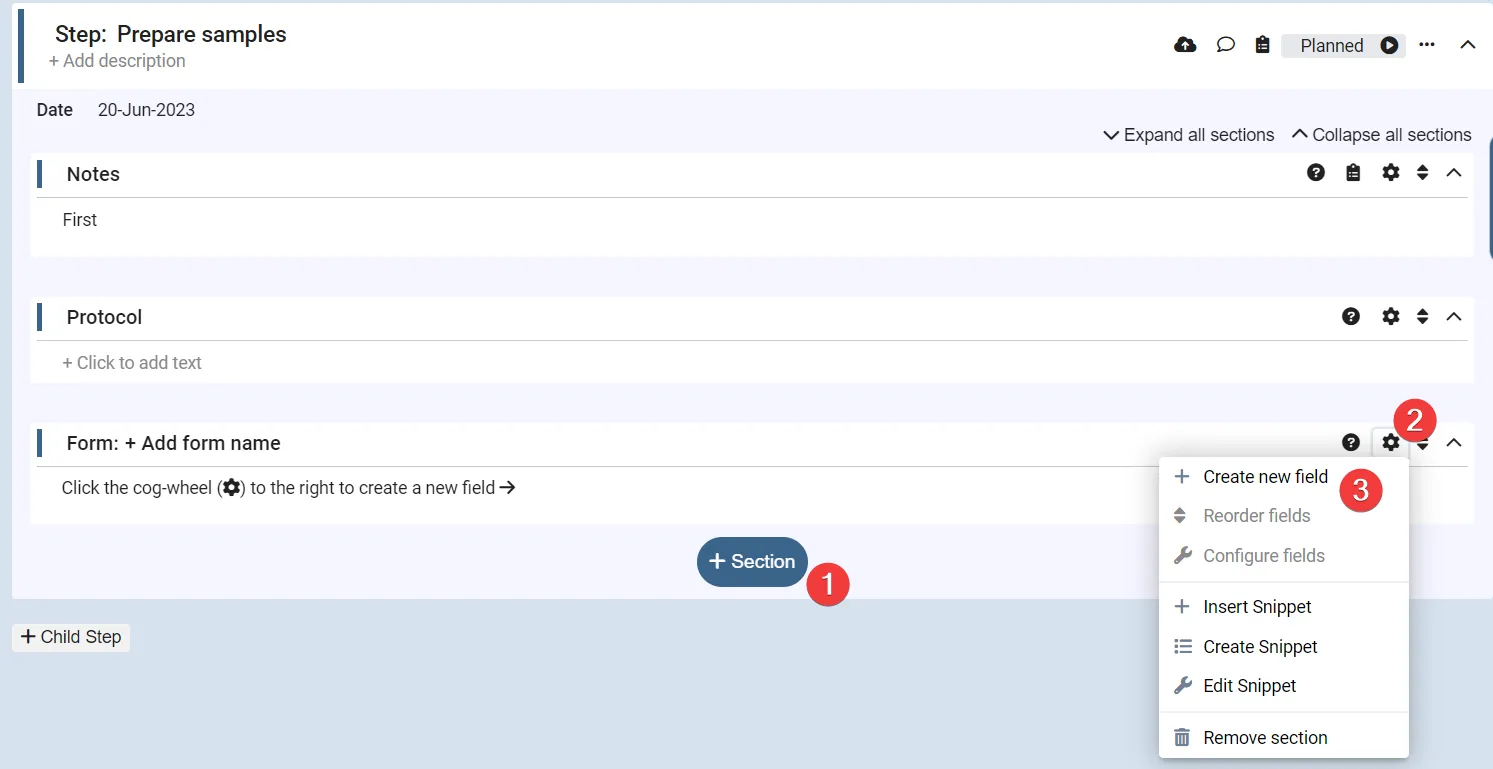Screen dimensions: 1493x769
Task: Click the blue + Section button
Action: [752, 562]
